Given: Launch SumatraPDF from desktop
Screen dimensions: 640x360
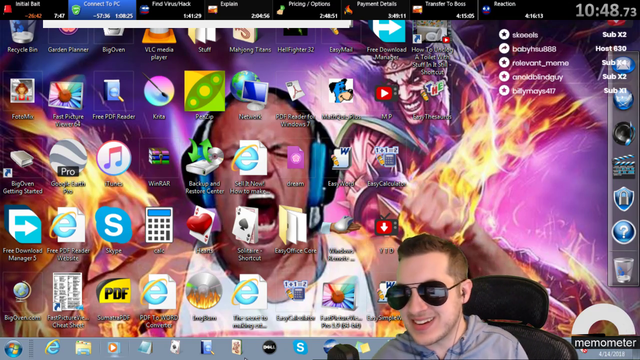Looking at the screenshot, I should click(113, 299).
